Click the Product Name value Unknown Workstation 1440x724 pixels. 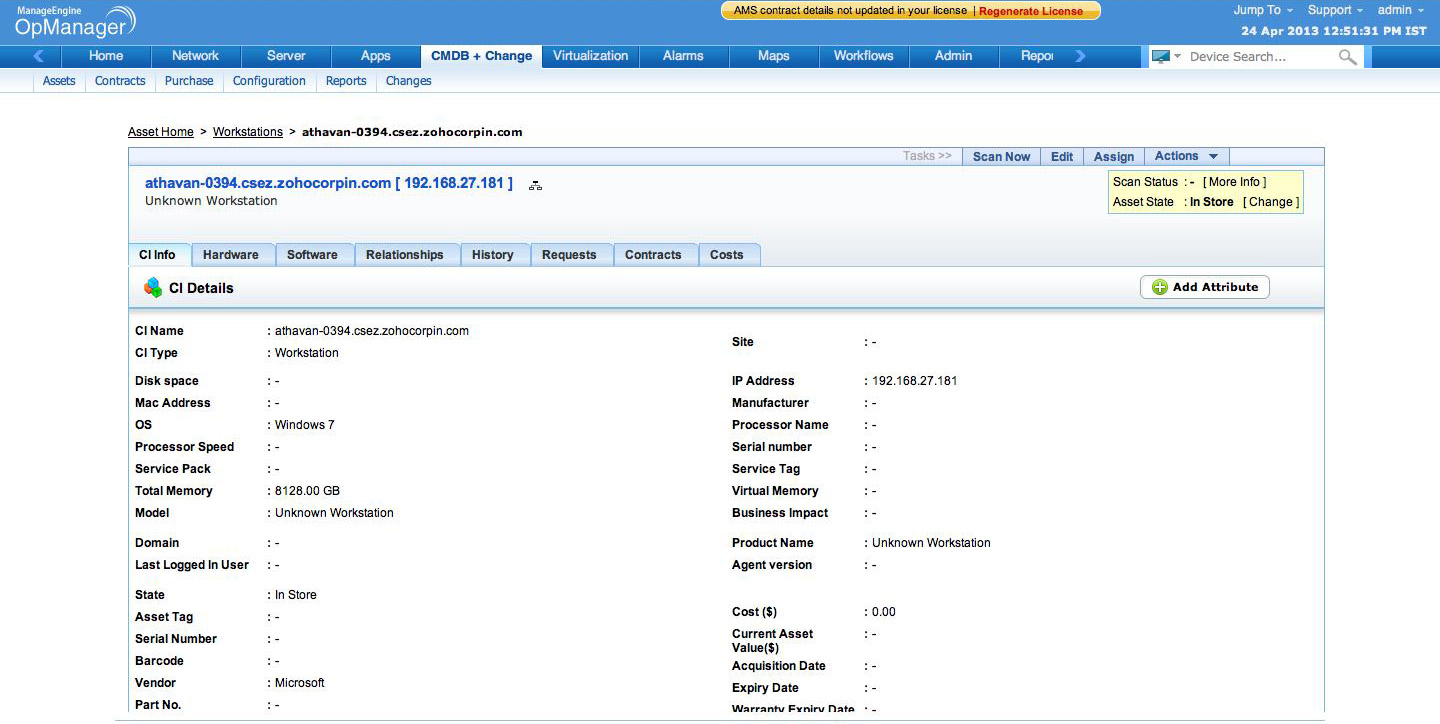coord(931,543)
